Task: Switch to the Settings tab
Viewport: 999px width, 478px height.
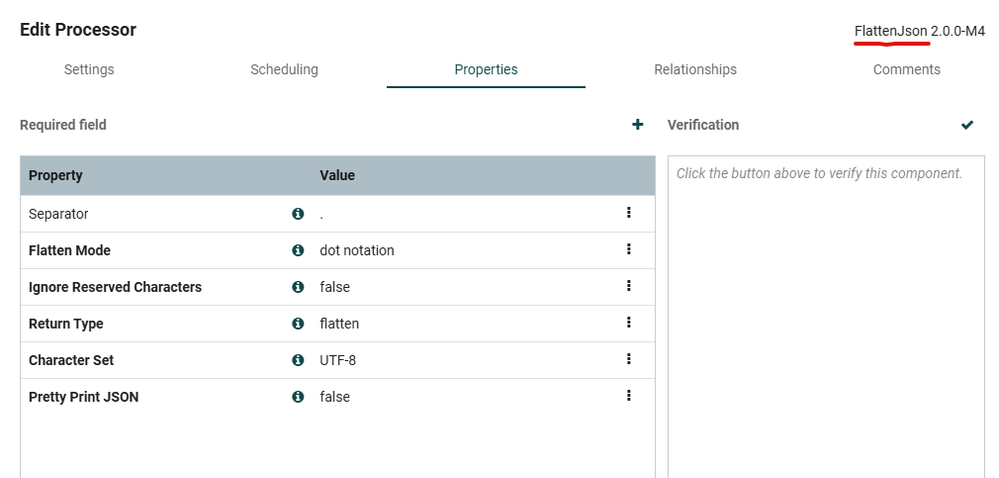Action: tap(89, 69)
